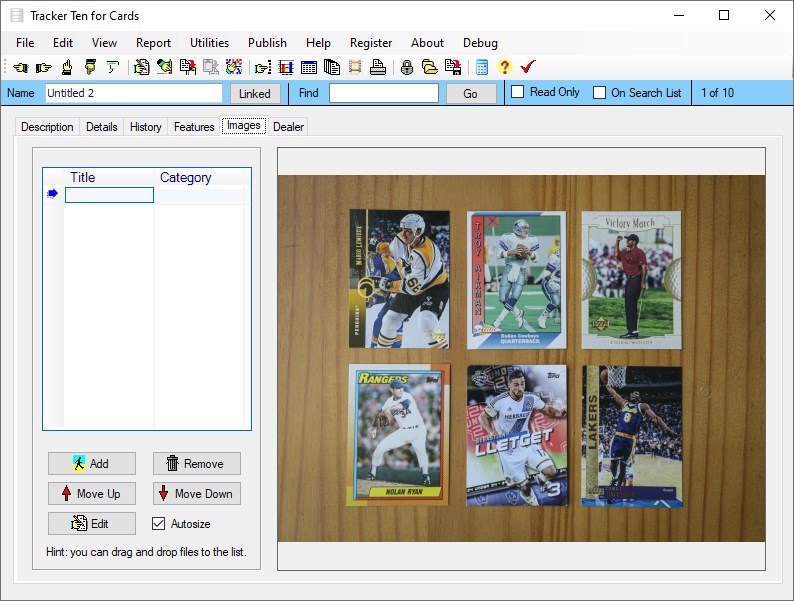Open the File menu
Screen dimensions: 794x601
(25, 43)
